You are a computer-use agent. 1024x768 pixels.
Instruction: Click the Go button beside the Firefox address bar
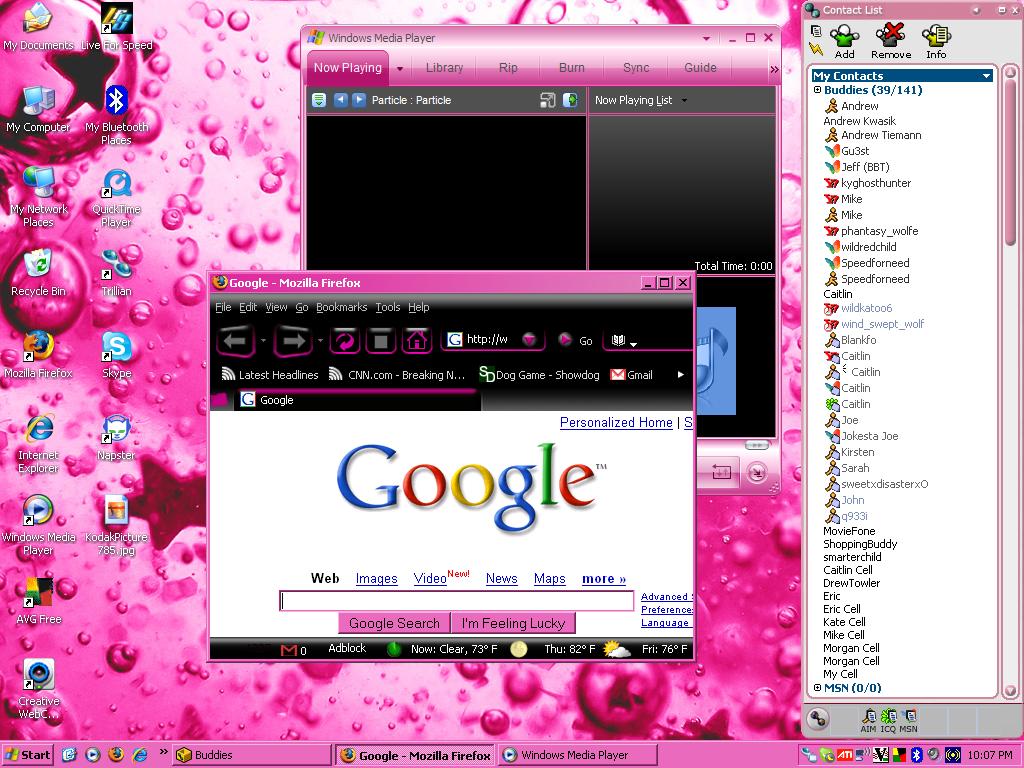pyautogui.click(x=575, y=340)
